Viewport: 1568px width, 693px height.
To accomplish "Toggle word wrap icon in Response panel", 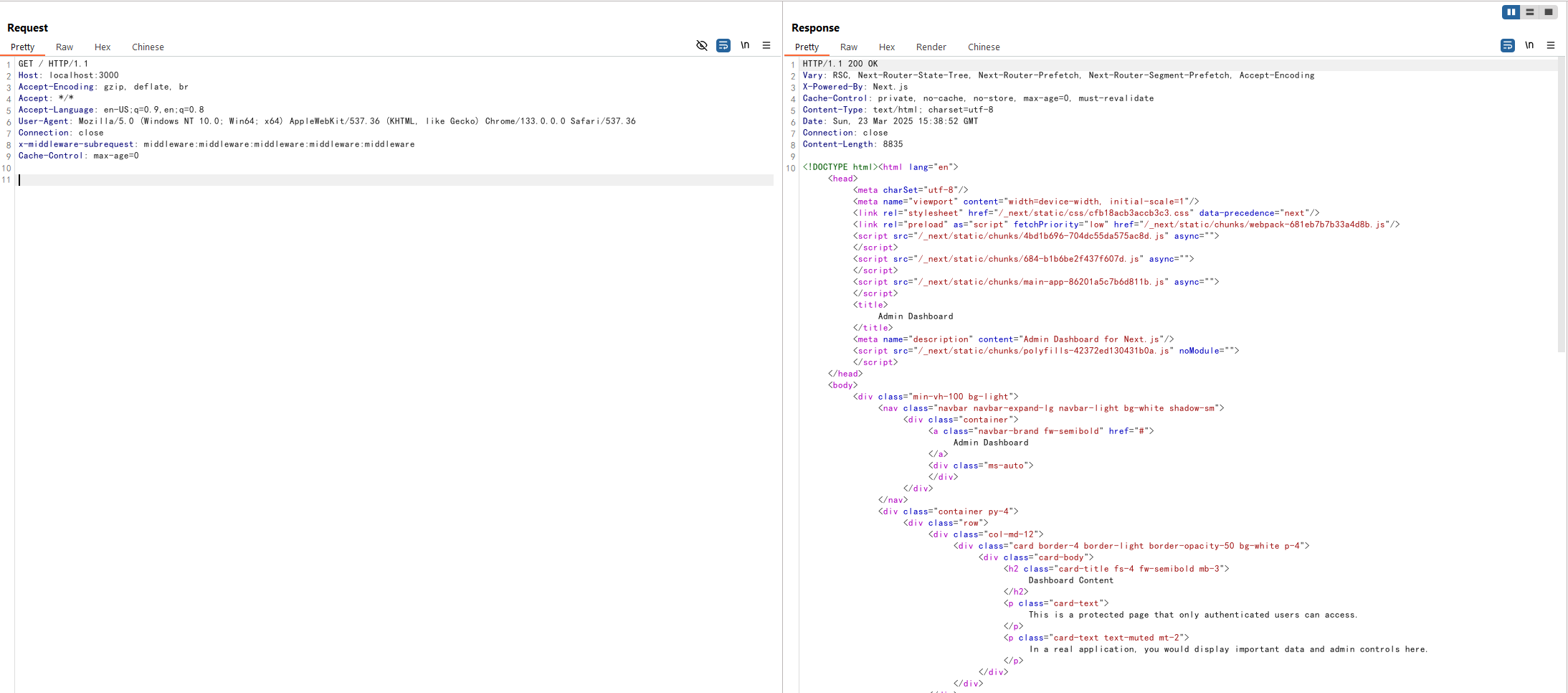I will (1508, 45).
